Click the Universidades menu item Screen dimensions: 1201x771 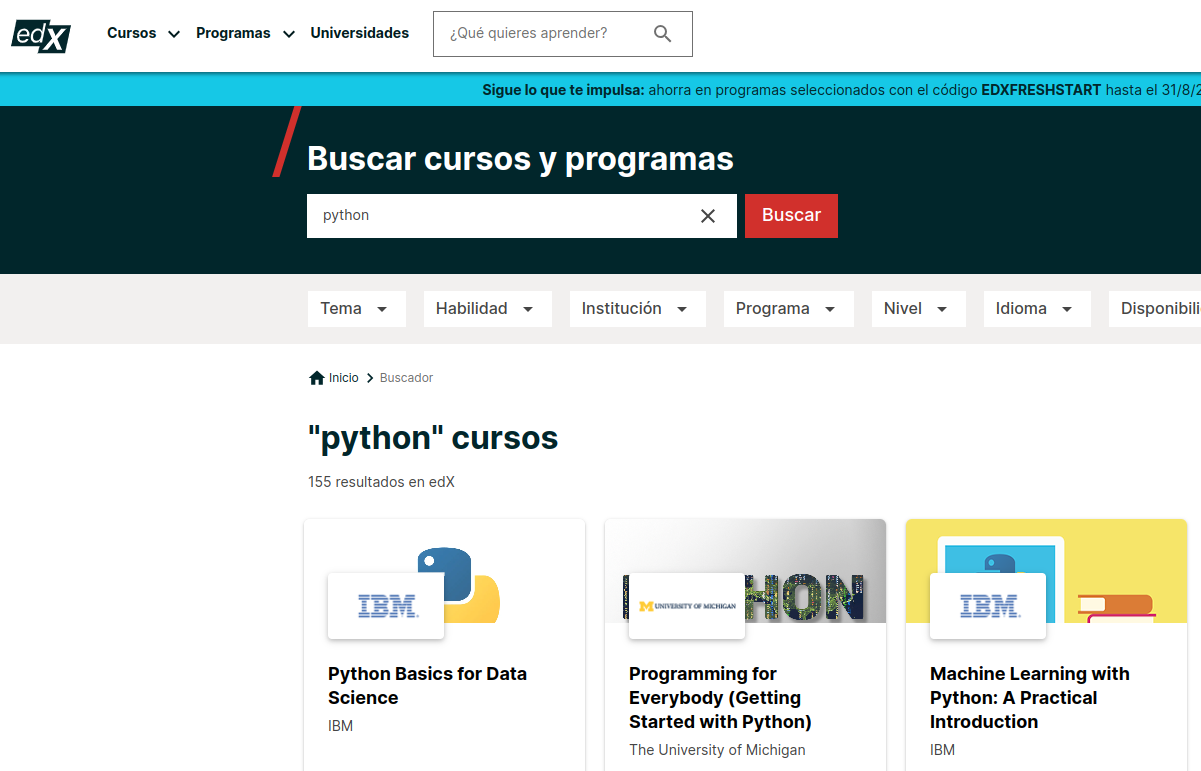click(360, 33)
